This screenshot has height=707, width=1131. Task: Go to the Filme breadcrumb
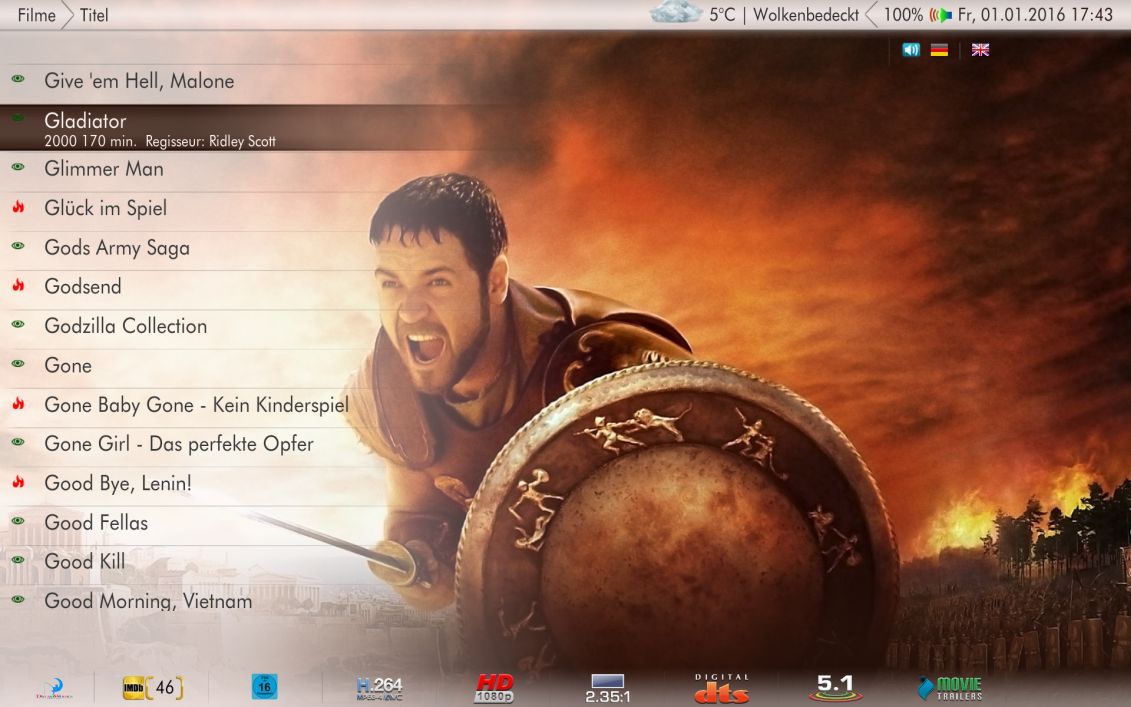[36, 14]
